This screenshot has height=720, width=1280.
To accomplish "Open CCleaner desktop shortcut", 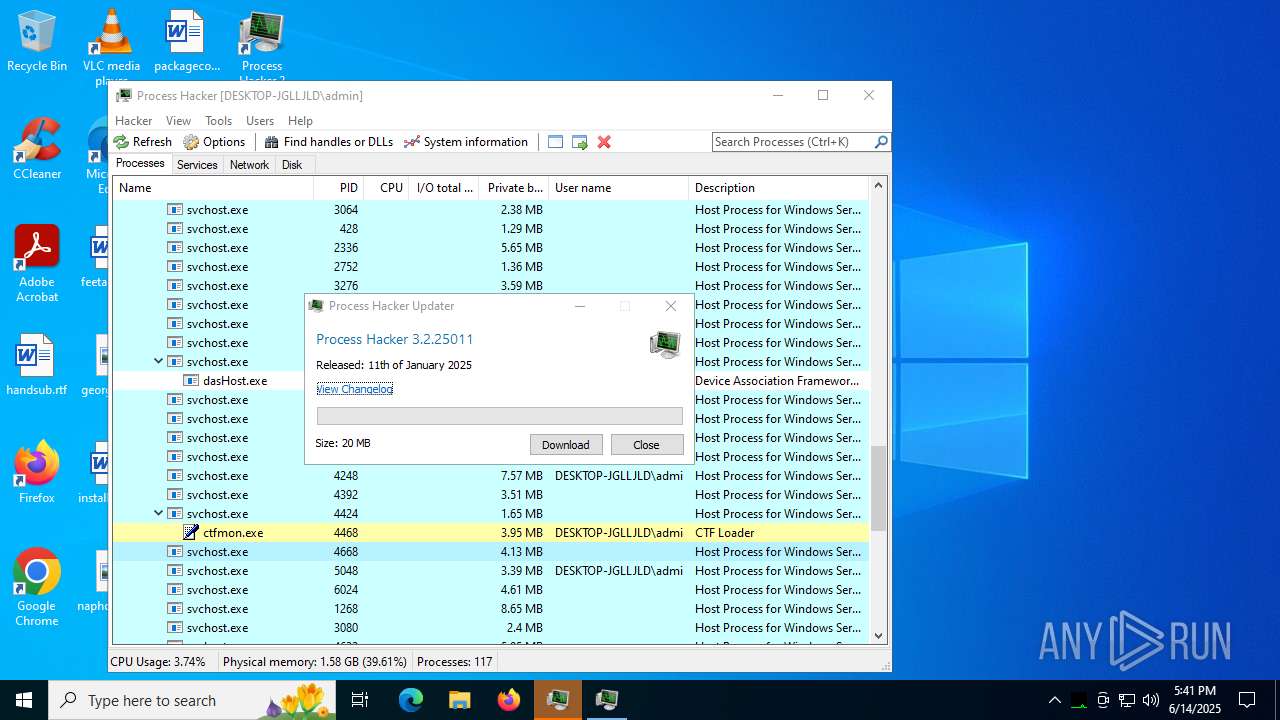I will click(x=37, y=150).
